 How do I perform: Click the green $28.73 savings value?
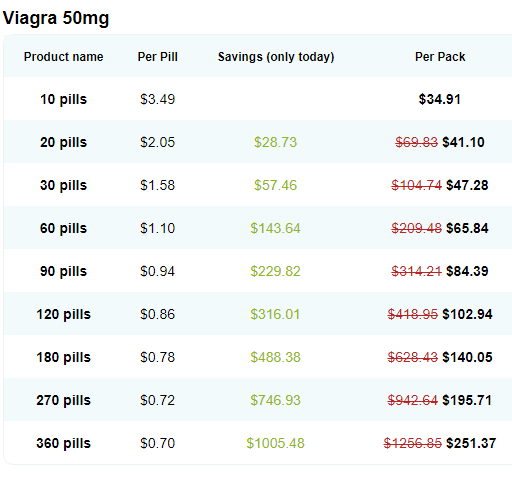275,142
